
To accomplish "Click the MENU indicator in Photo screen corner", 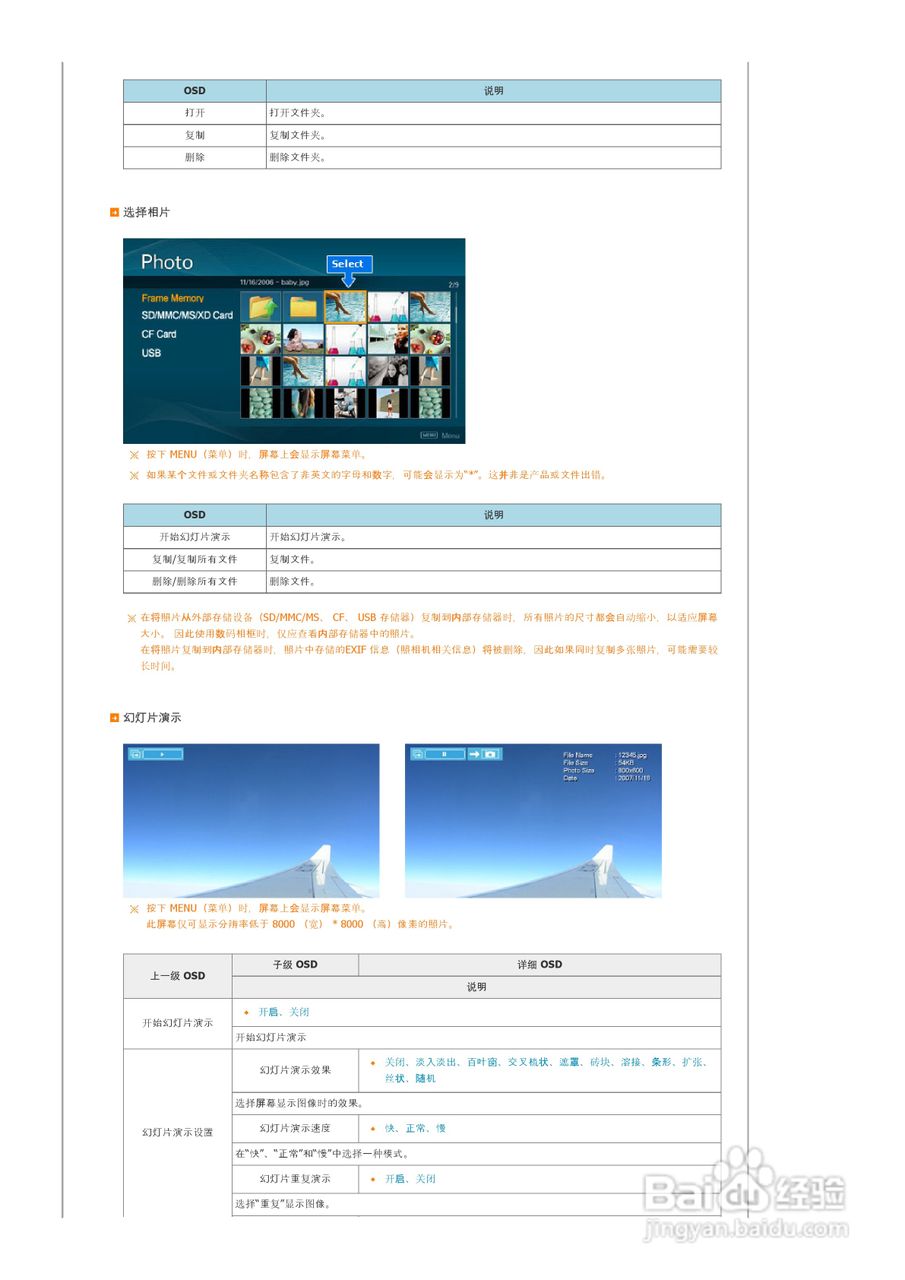I will (x=429, y=434).
